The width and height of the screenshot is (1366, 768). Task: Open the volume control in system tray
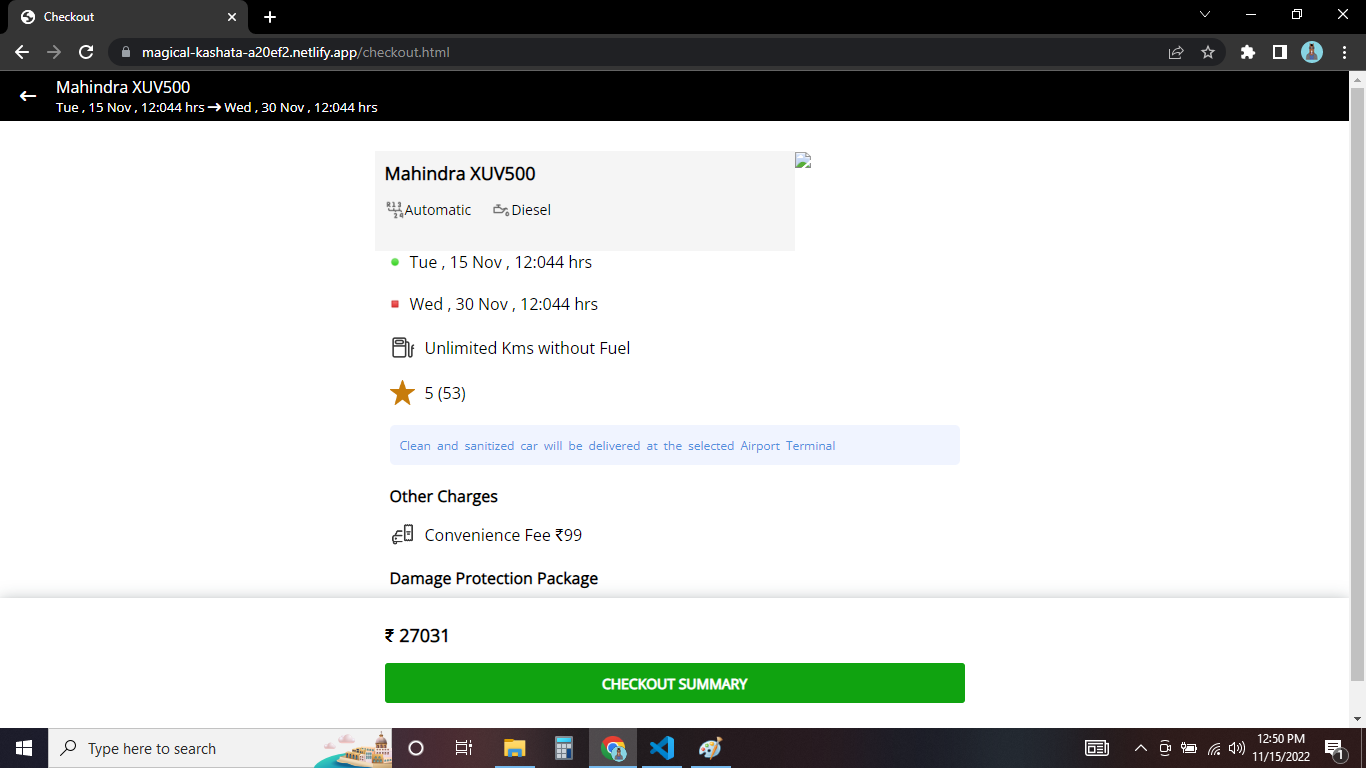(x=1237, y=748)
